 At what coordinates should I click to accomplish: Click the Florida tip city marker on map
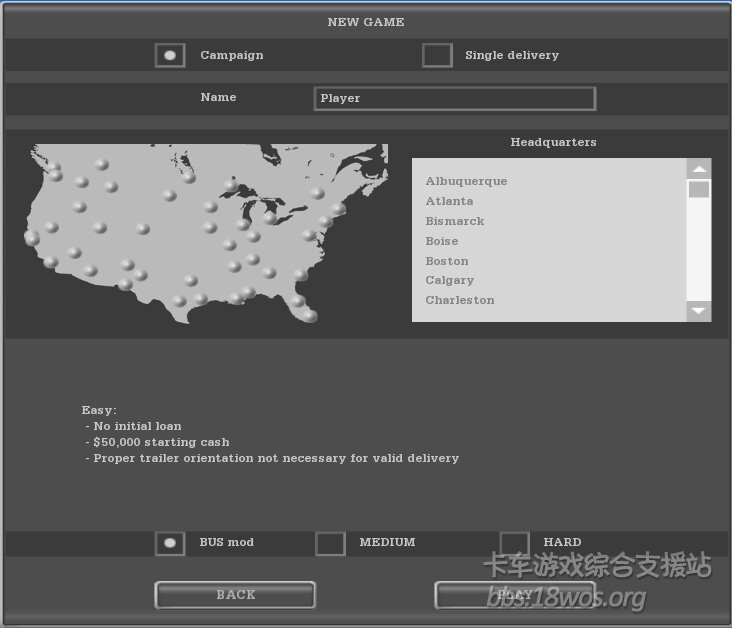pos(309,316)
